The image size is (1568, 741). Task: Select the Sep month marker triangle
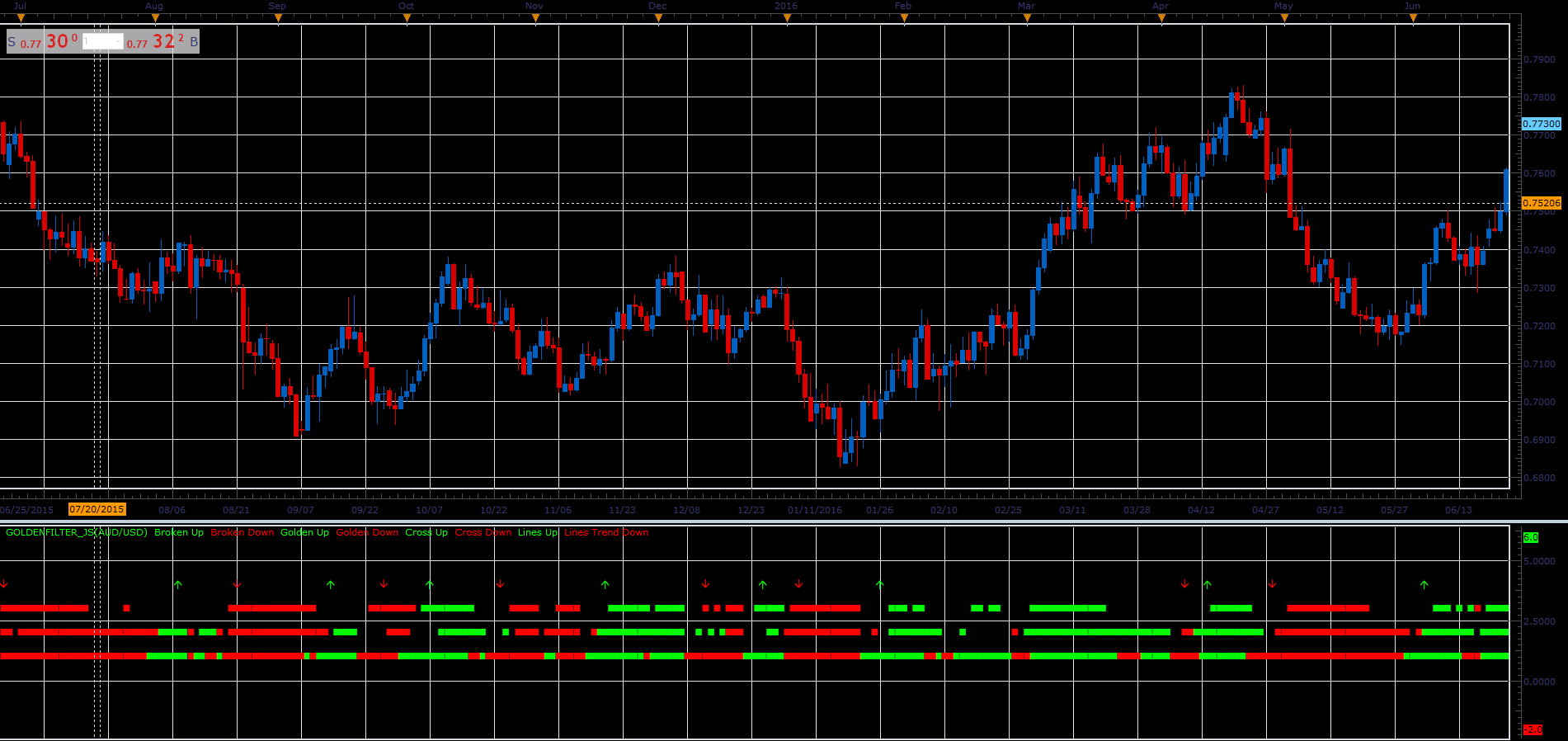pyautogui.click(x=278, y=18)
